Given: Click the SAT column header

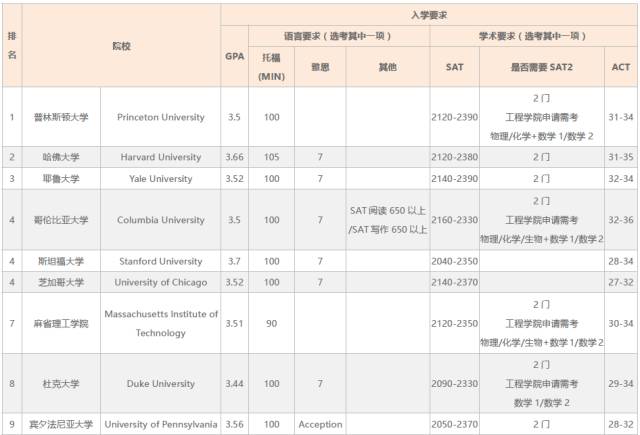Looking at the screenshot, I should point(454,67).
